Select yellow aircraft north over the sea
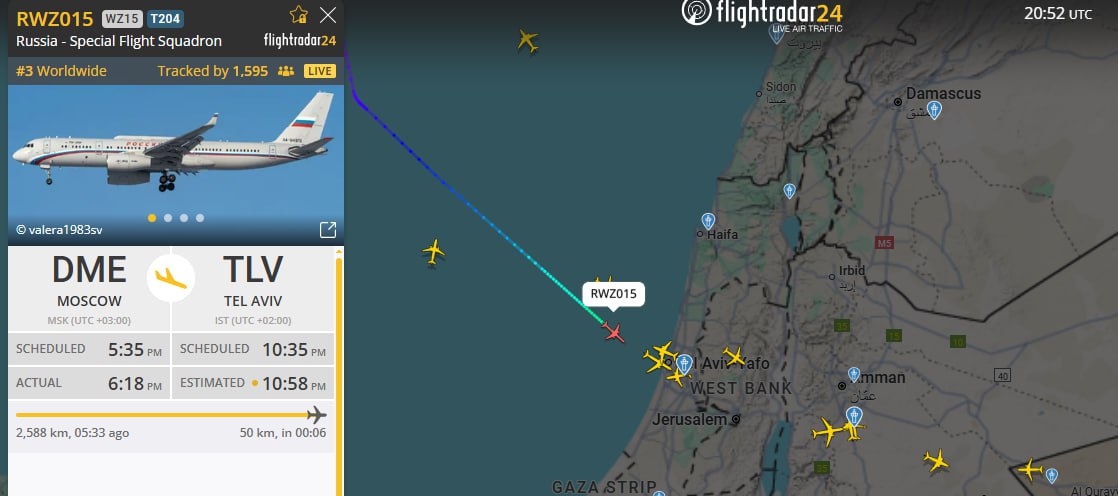Screen dimensions: 1118x496 [x=528, y=41]
